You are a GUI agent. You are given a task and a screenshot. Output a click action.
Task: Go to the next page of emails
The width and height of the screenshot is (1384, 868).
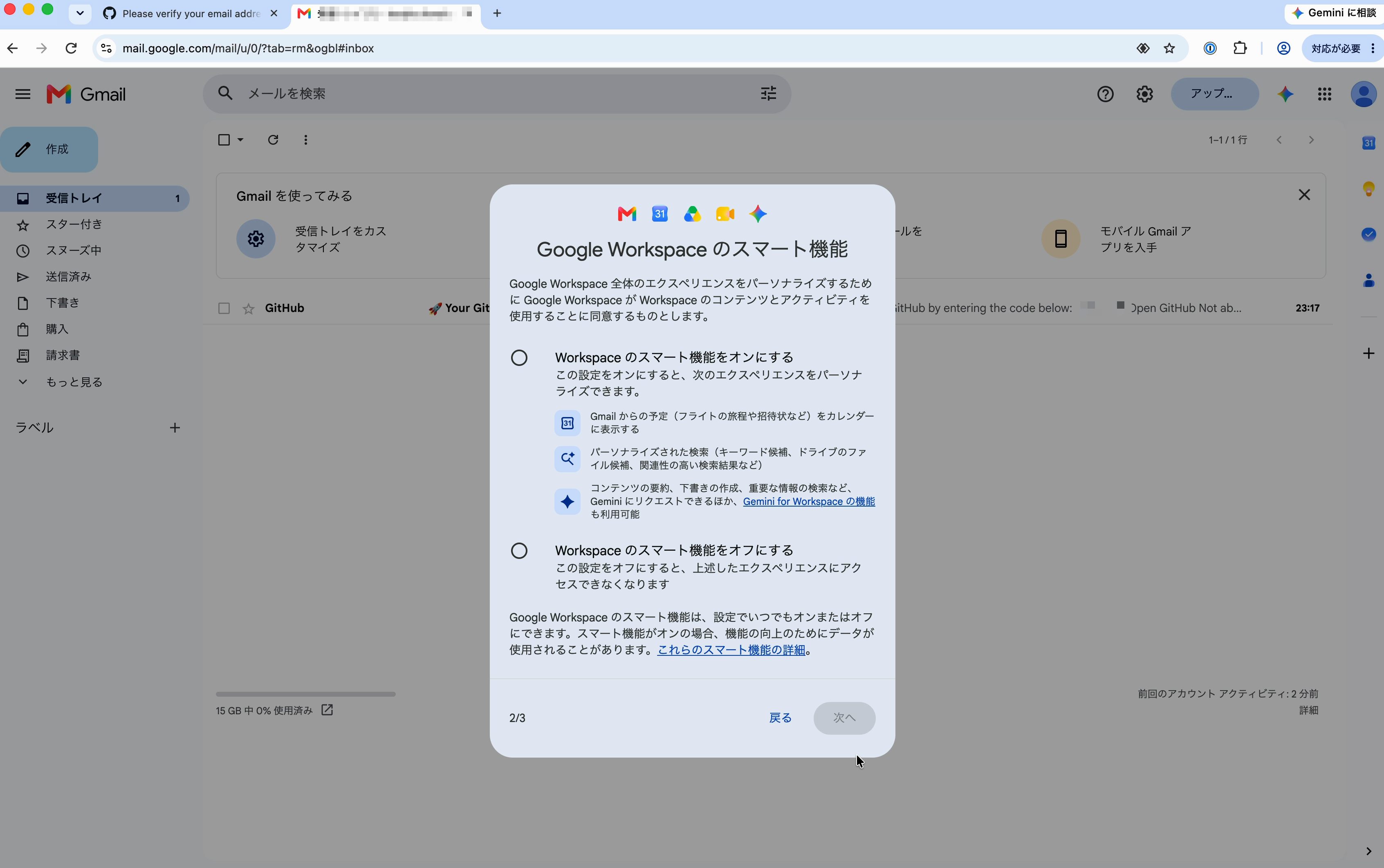1311,139
